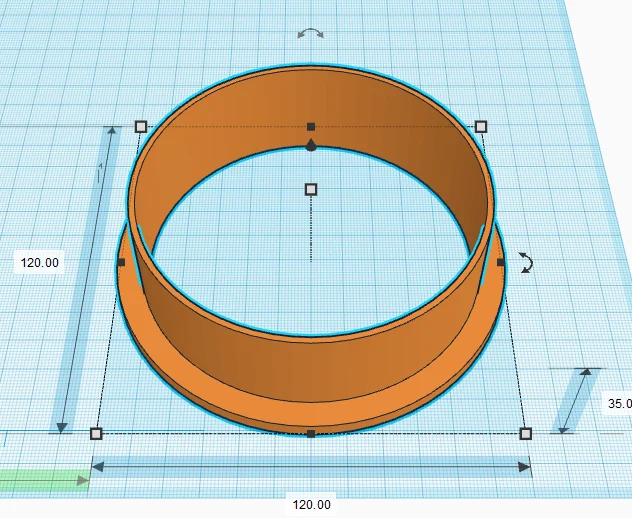The height and width of the screenshot is (518, 632).
Task: Click the green offset dimension arrow
Action: tap(44, 481)
